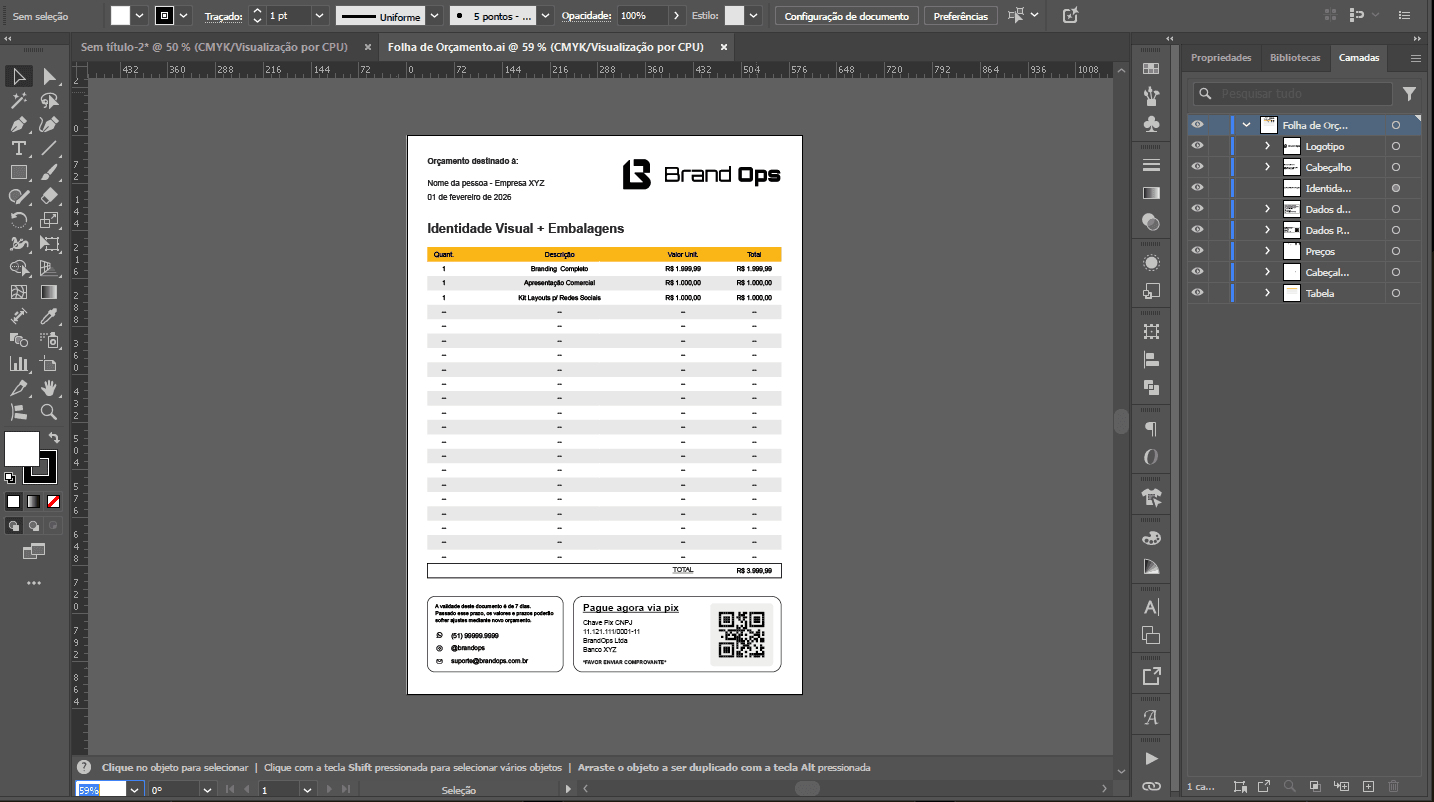Click Configuração de documento button

(x=846, y=16)
